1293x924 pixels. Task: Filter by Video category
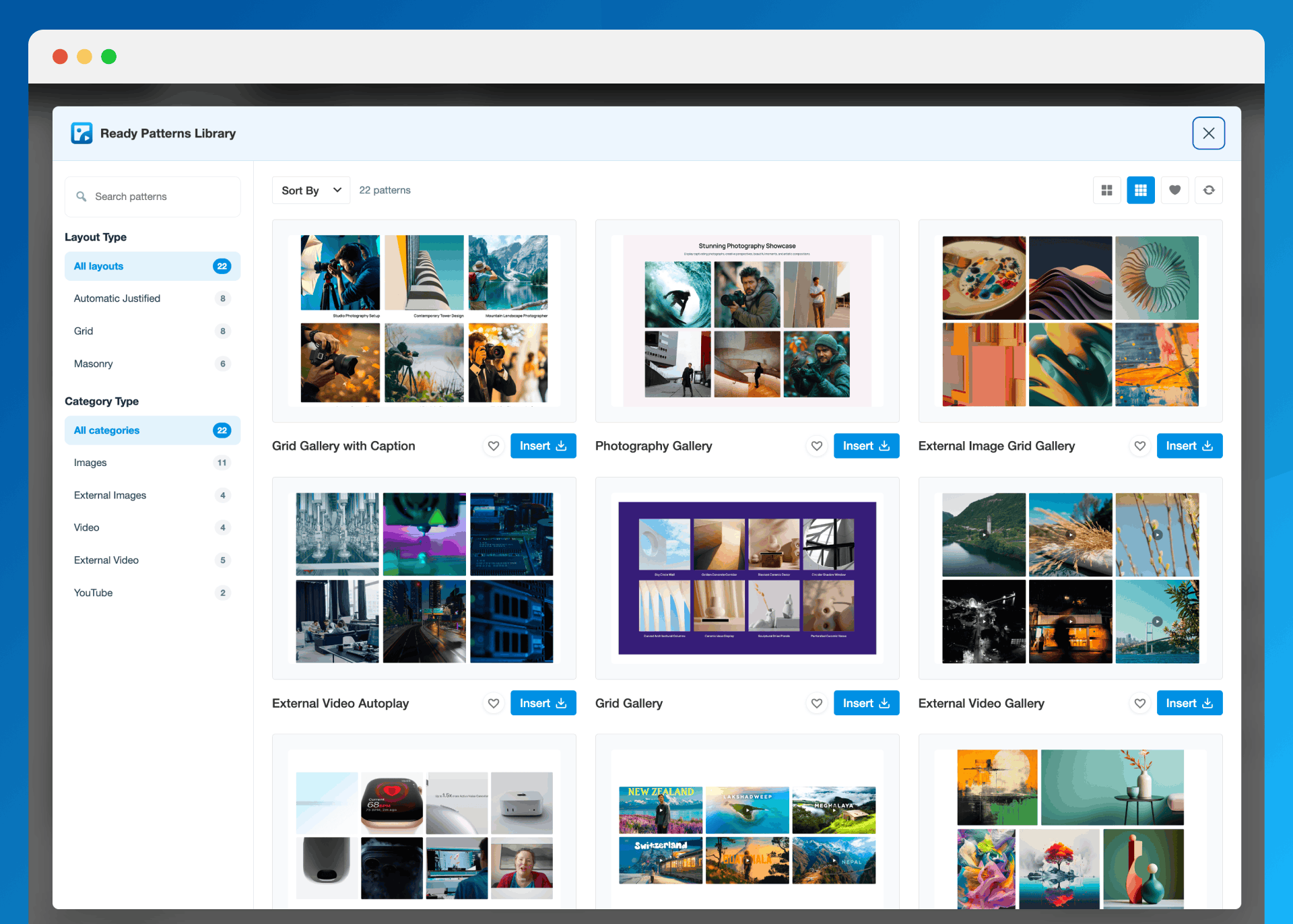[152, 527]
